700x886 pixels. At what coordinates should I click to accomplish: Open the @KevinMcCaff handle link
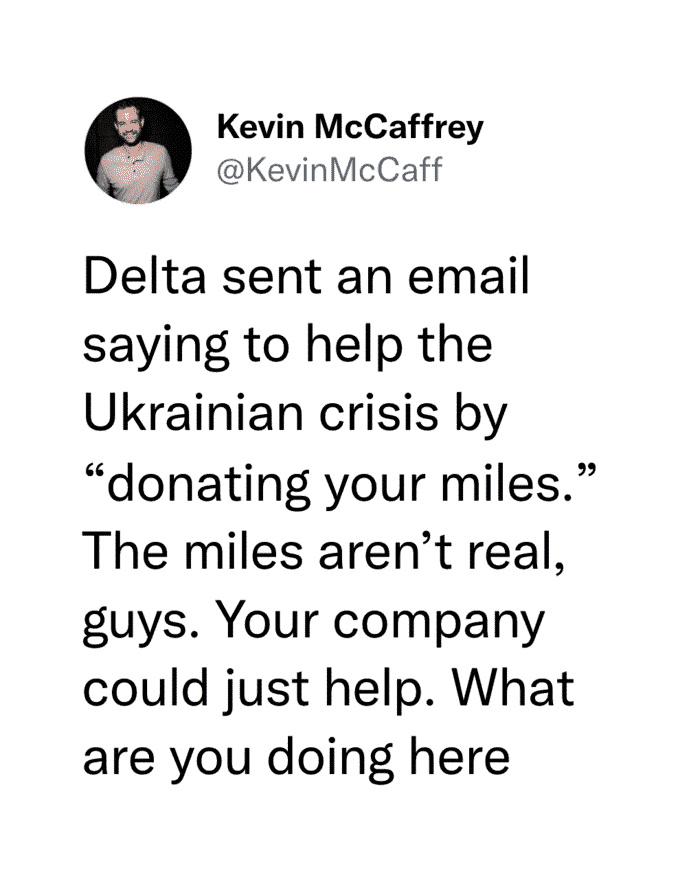[330, 170]
